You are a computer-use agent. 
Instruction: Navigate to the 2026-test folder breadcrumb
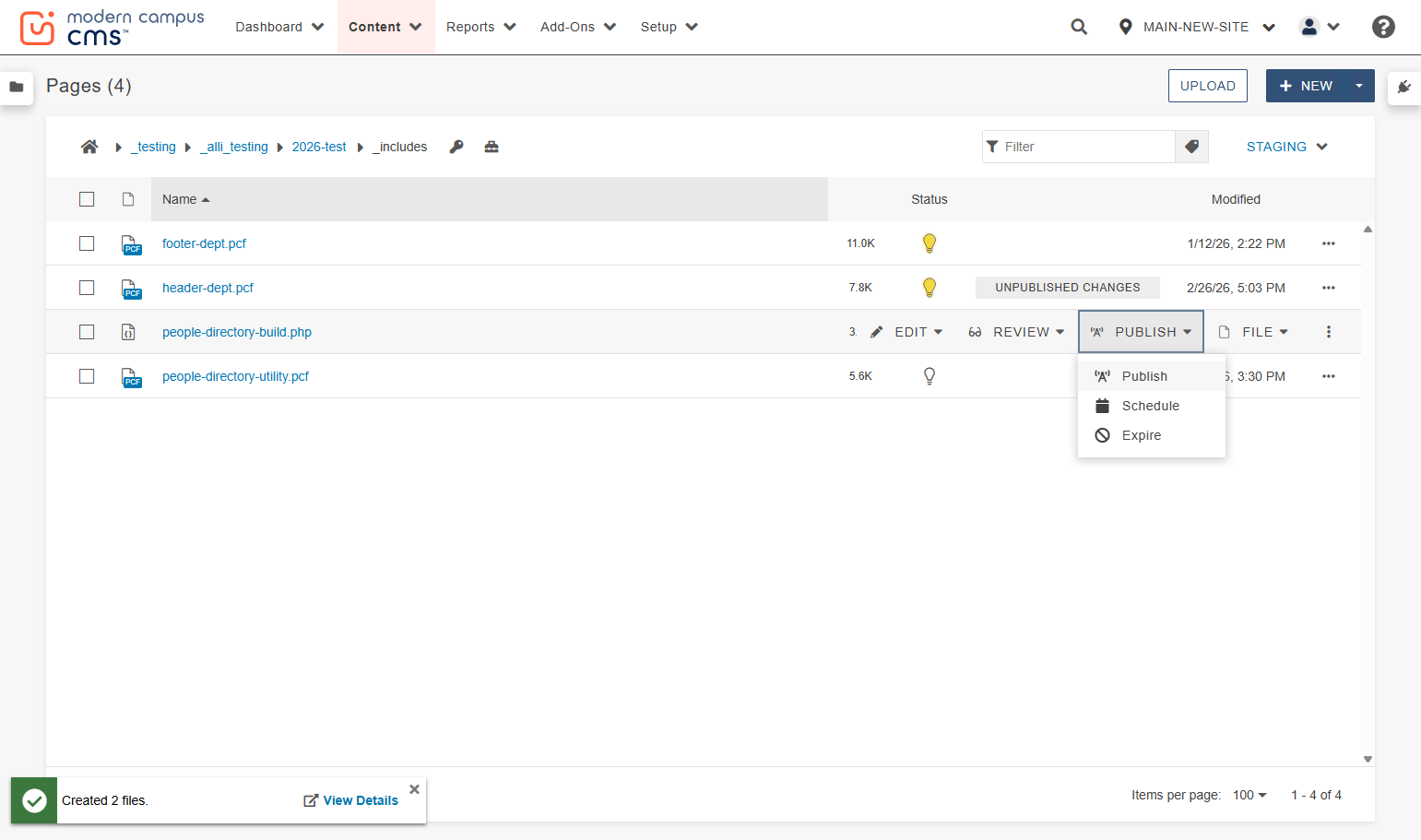[319, 147]
